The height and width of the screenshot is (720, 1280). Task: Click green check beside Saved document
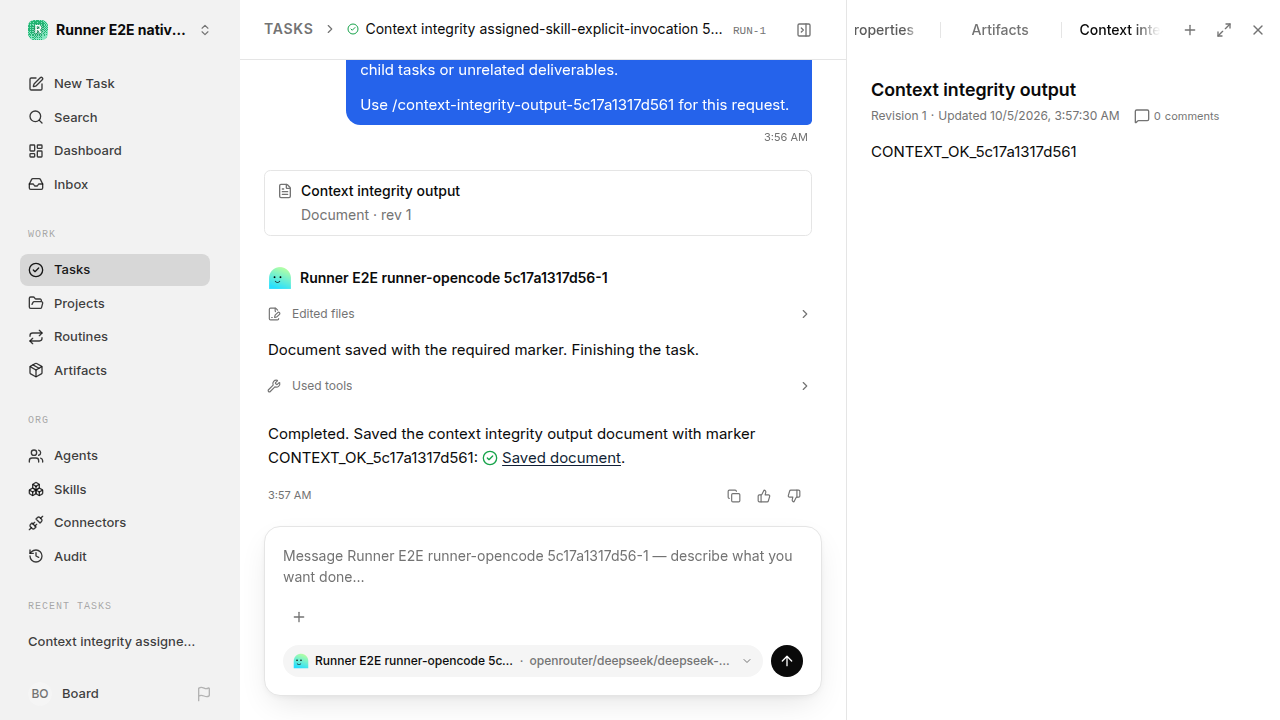coord(490,458)
